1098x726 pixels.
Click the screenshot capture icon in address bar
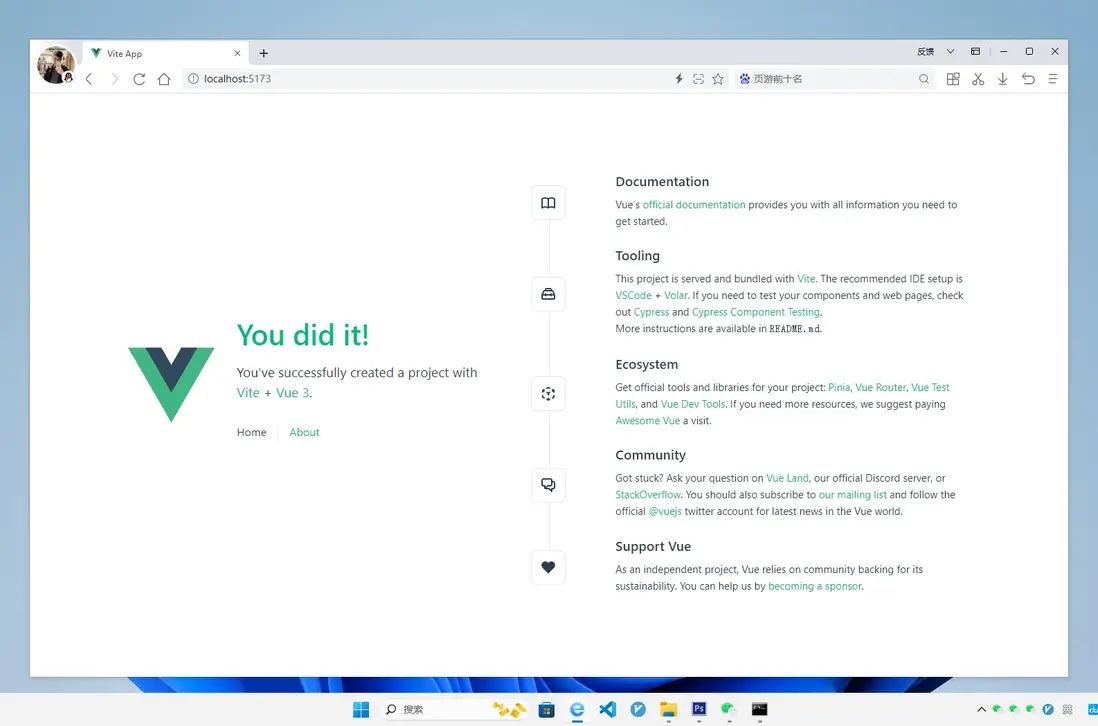698,79
